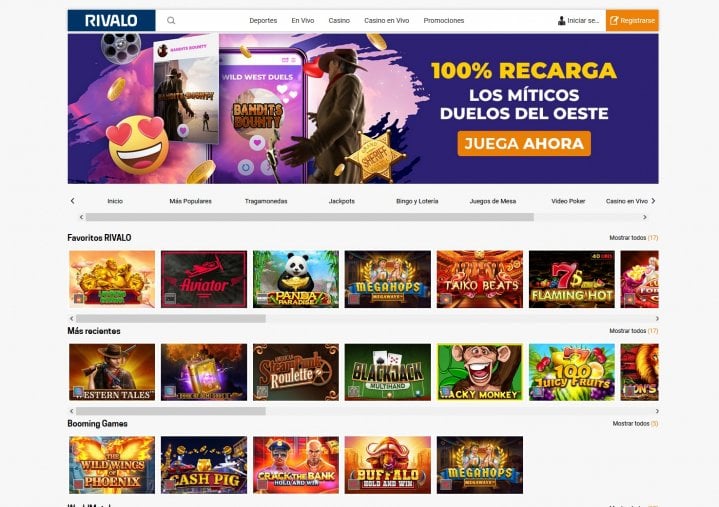Click the RIVALO logo
The height and width of the screenshot is (507, 719).
111,21
